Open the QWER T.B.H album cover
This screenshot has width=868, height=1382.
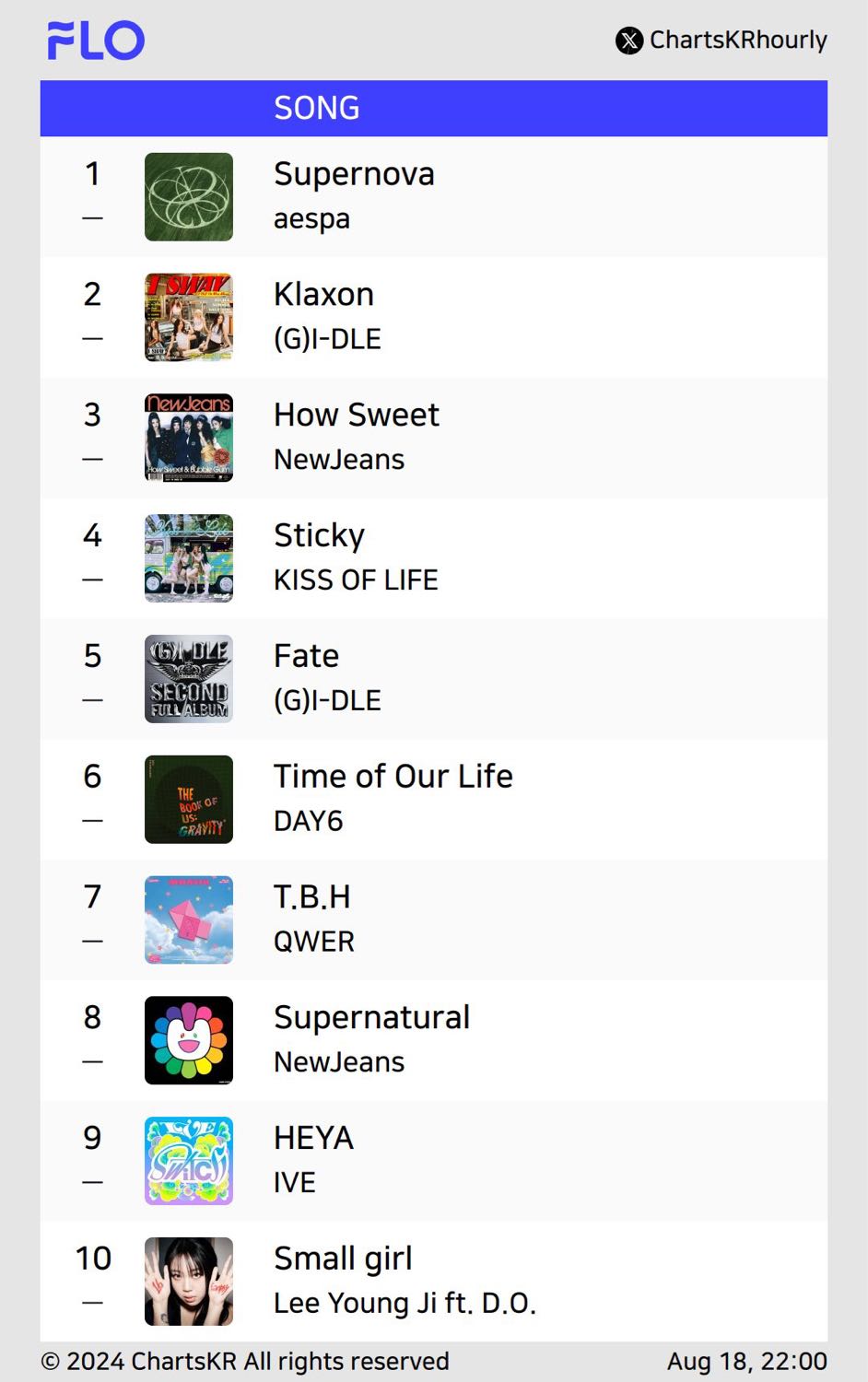(189, 920)
